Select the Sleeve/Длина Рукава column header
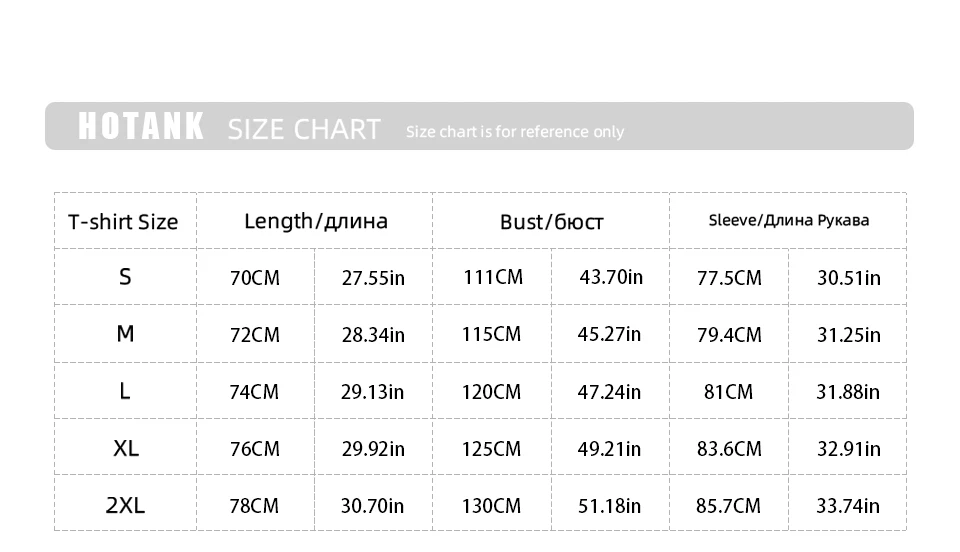The image size is (960, 552). click(x=788, y=221)
